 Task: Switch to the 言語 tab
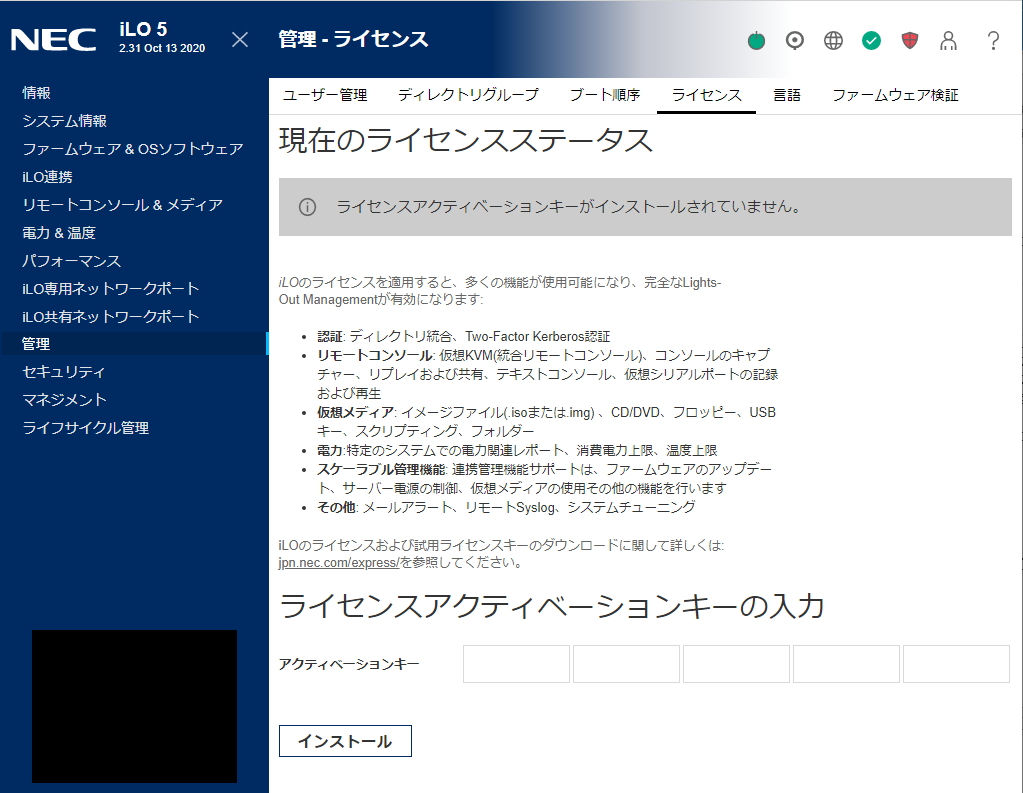[787, 95]
